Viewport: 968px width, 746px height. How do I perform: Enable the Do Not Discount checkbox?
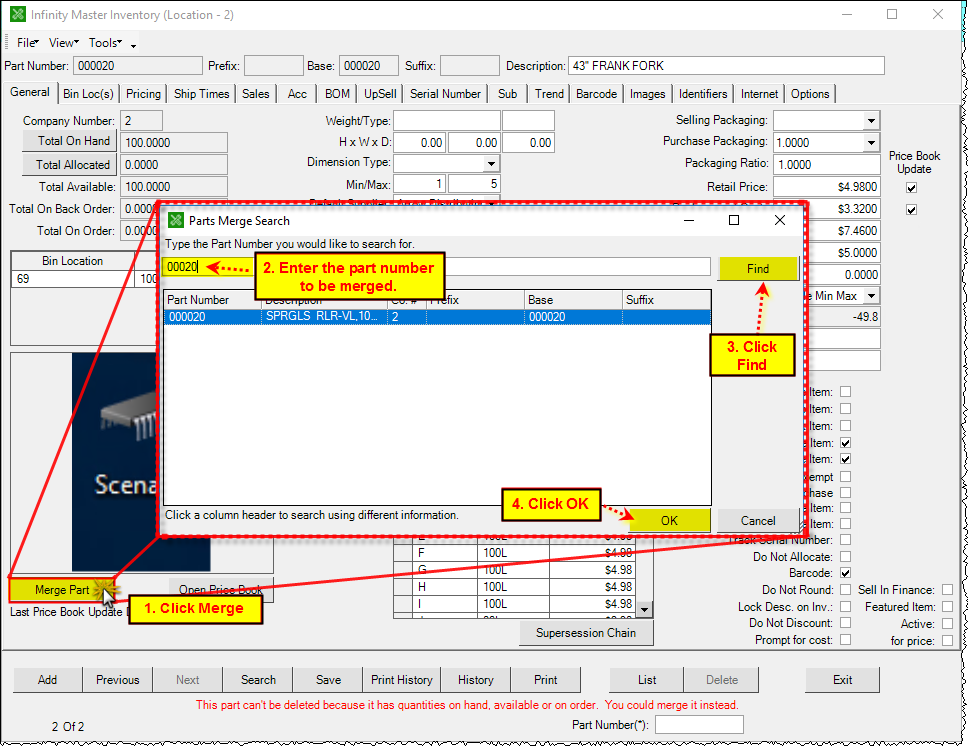845,623
